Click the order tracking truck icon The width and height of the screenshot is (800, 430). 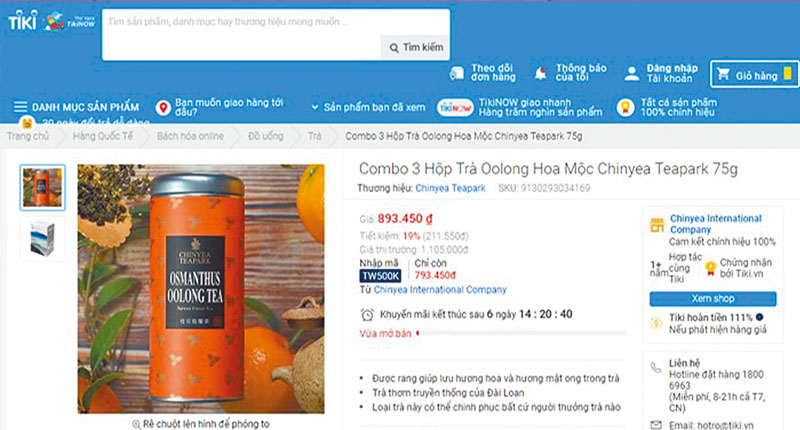pos(457,73)
